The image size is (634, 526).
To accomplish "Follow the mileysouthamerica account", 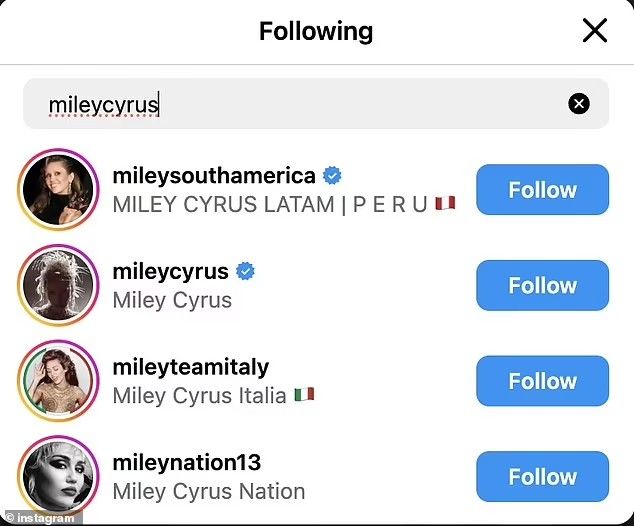I will tap(542, 190).
